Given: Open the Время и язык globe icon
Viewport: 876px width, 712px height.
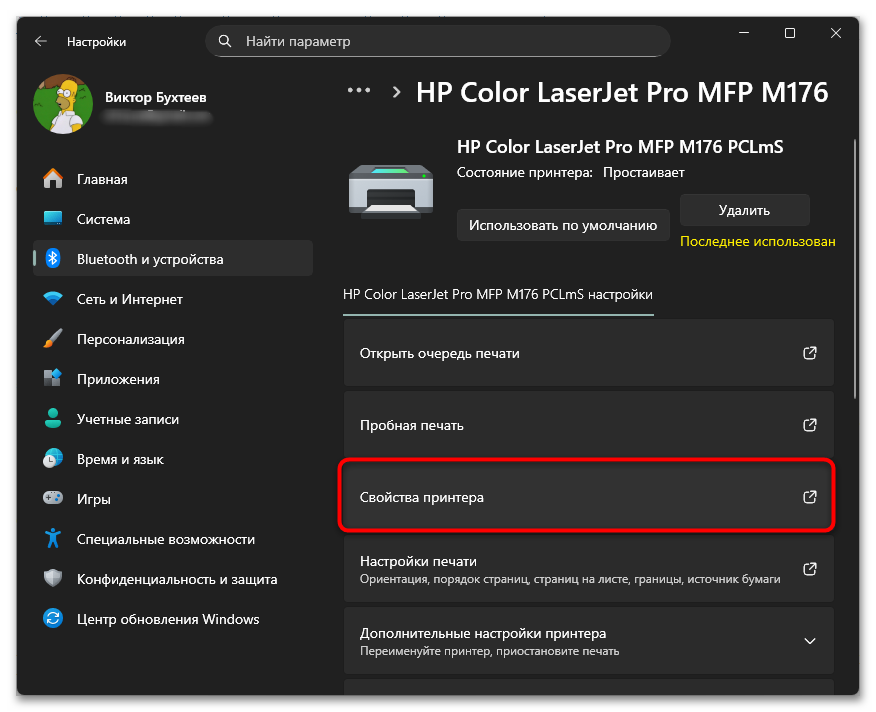Looking at the screenshot, I should 53,459.
